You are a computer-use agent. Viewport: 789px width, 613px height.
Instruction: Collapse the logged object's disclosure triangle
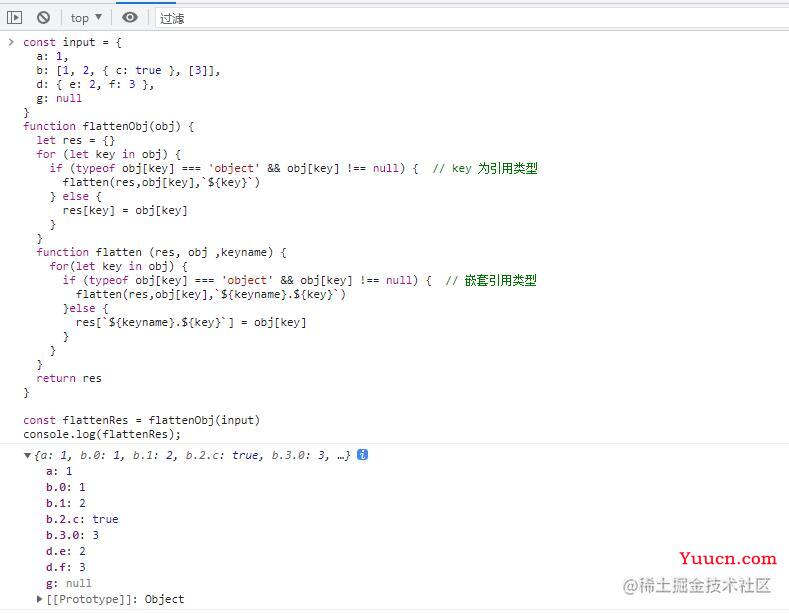point(28,455)
